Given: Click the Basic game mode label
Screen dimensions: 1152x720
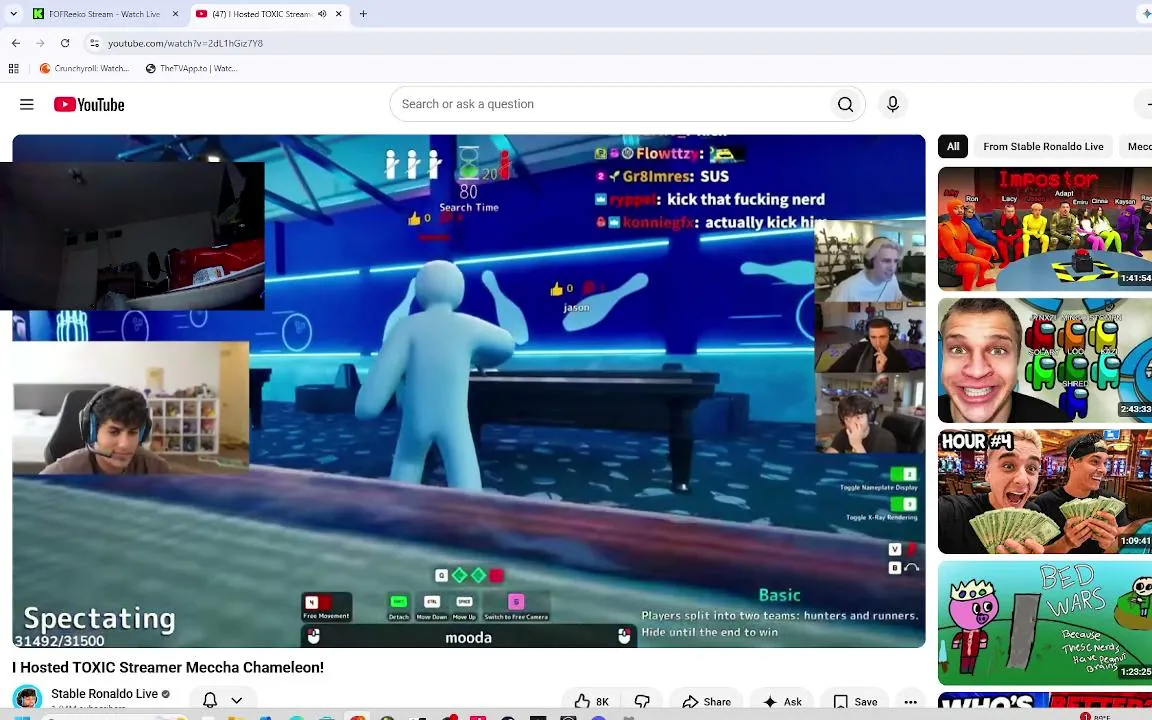Looking at the screenshot, I should 780,595.
